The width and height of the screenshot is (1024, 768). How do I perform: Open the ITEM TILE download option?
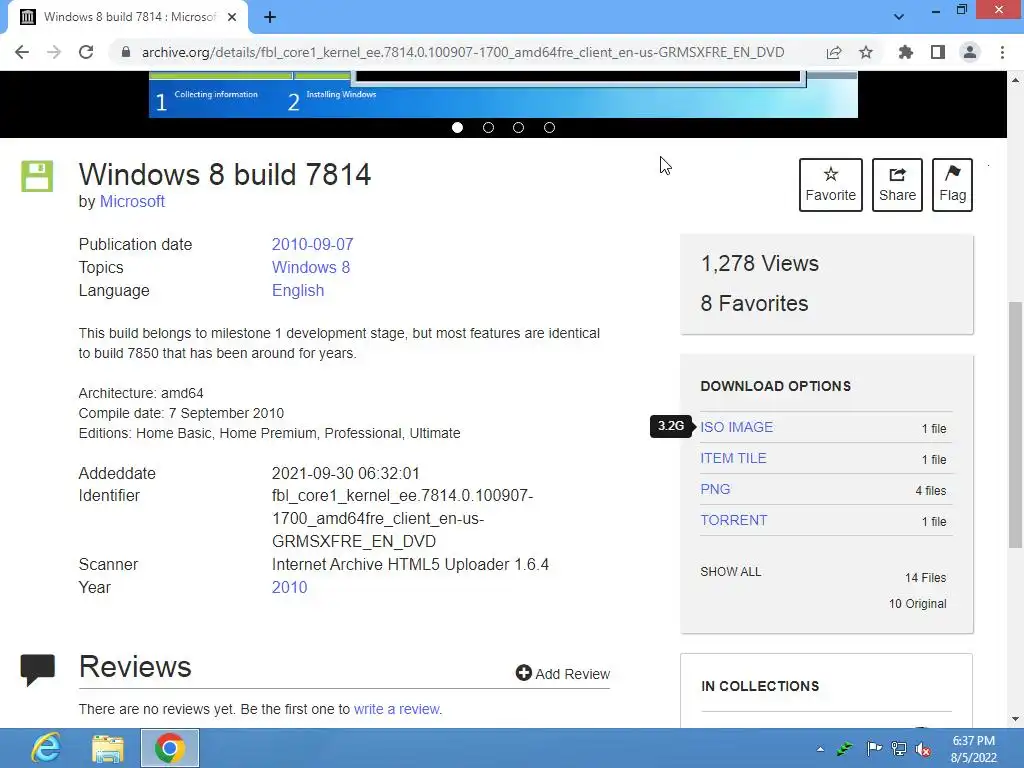733,458
